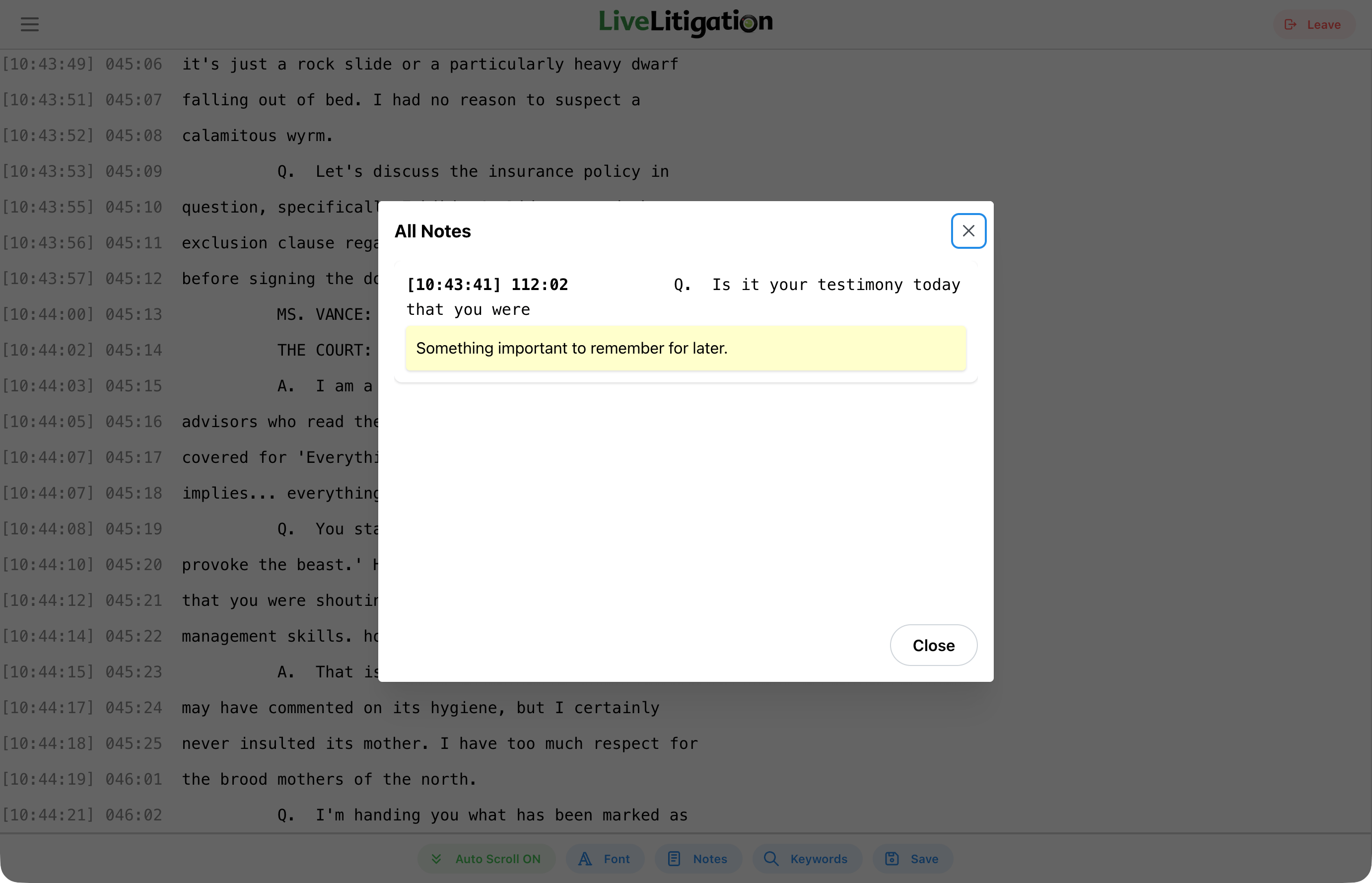The width and height of the screenshot is (1372, 883).
Task: Click the LiveLitigation logo
Action: (686, 23)
